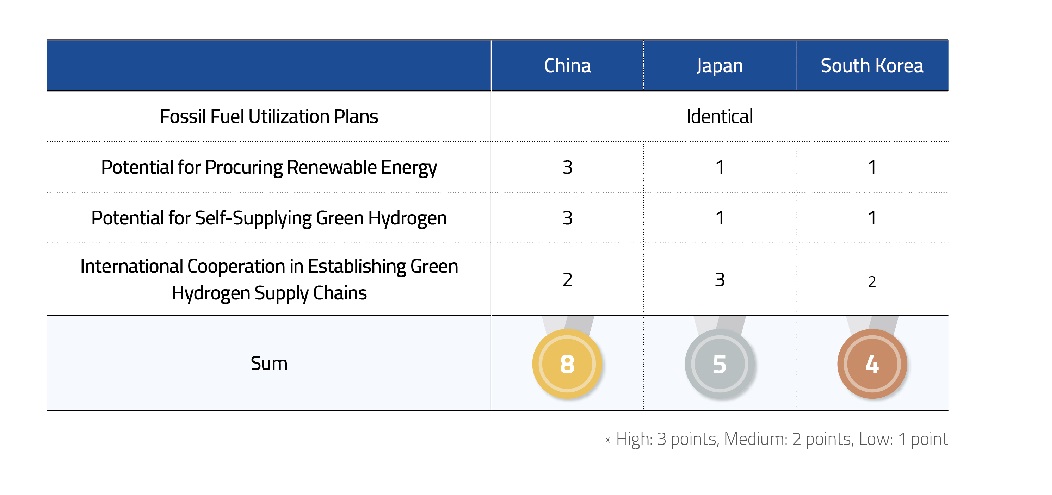The width and height of the screenshot is (1052, 495).
Task: Click the Fossil Fuel Utilization Plans row label
Action: [269, 116]
